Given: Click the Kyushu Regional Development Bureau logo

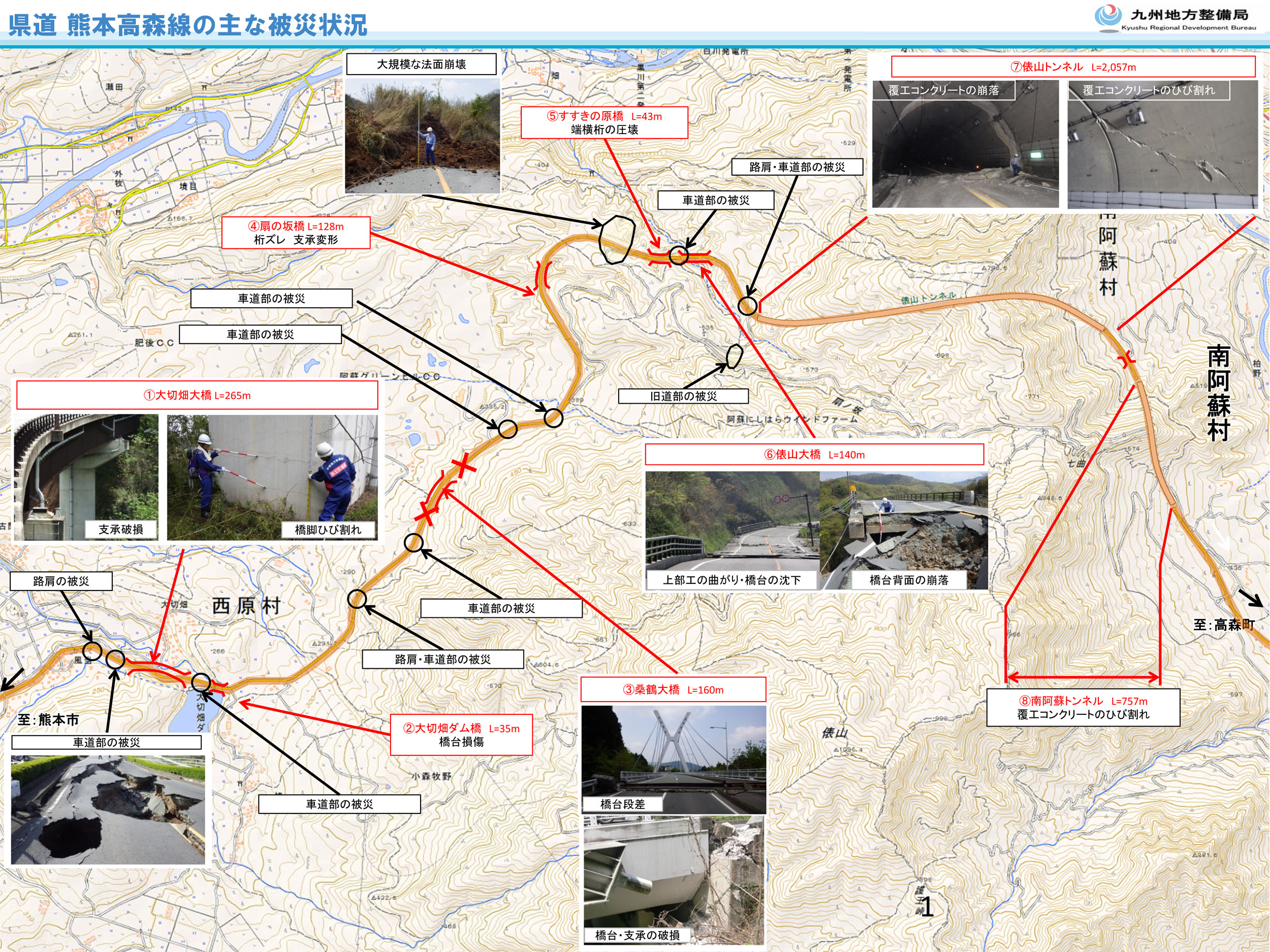Looking at the screenshot, I should click(1176, 18).
